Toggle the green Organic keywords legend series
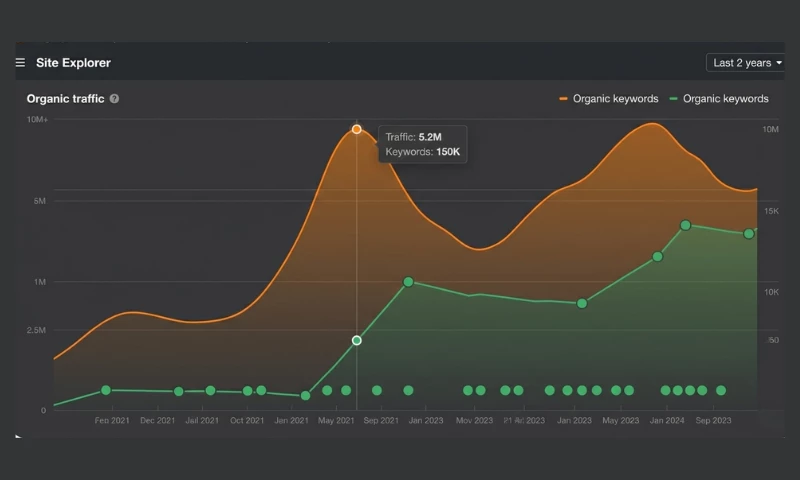The height and width of the screenshot is (480, 800). click(x=718, y=99)
